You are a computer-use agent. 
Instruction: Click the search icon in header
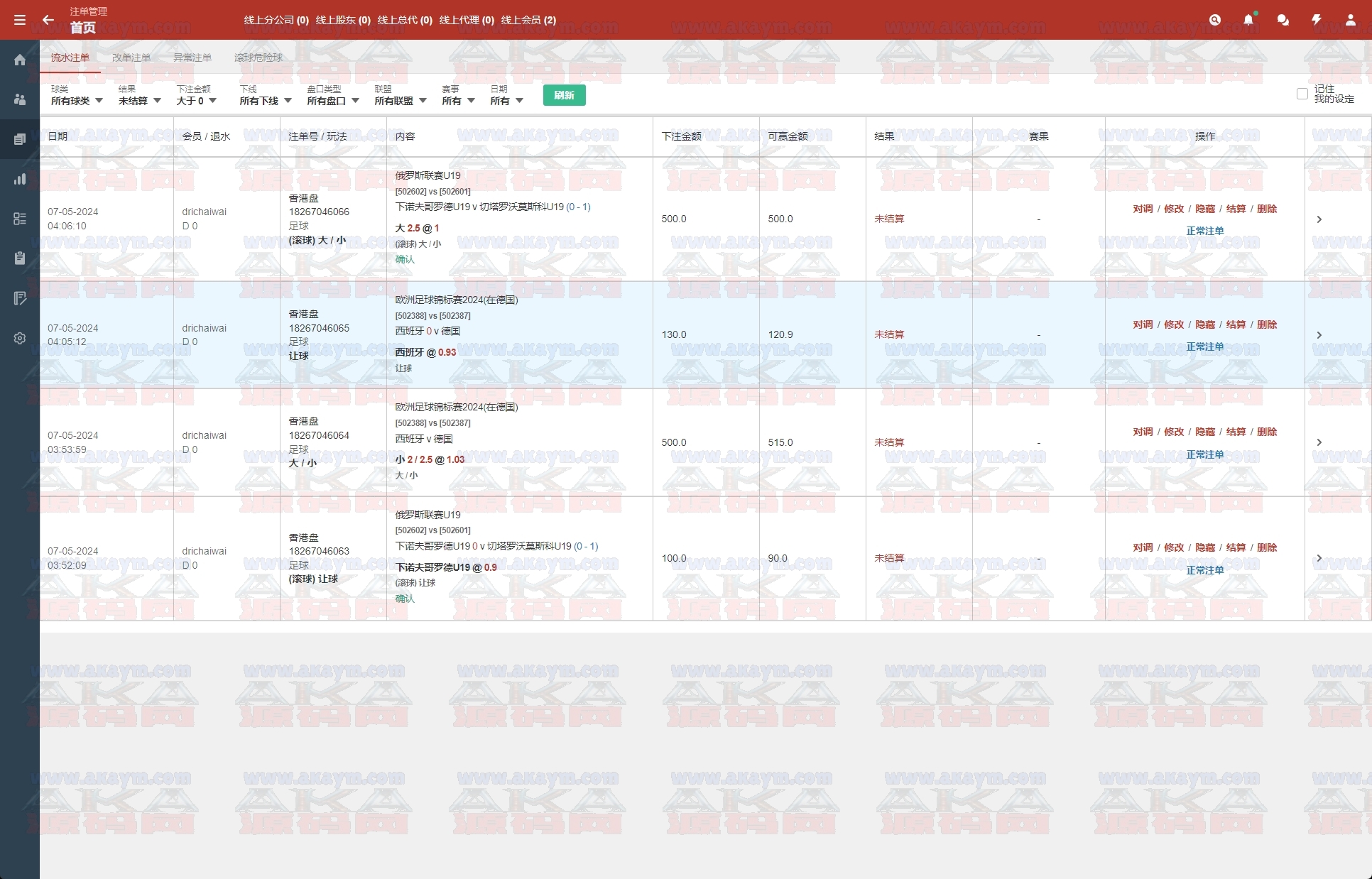click(1215, 20)
